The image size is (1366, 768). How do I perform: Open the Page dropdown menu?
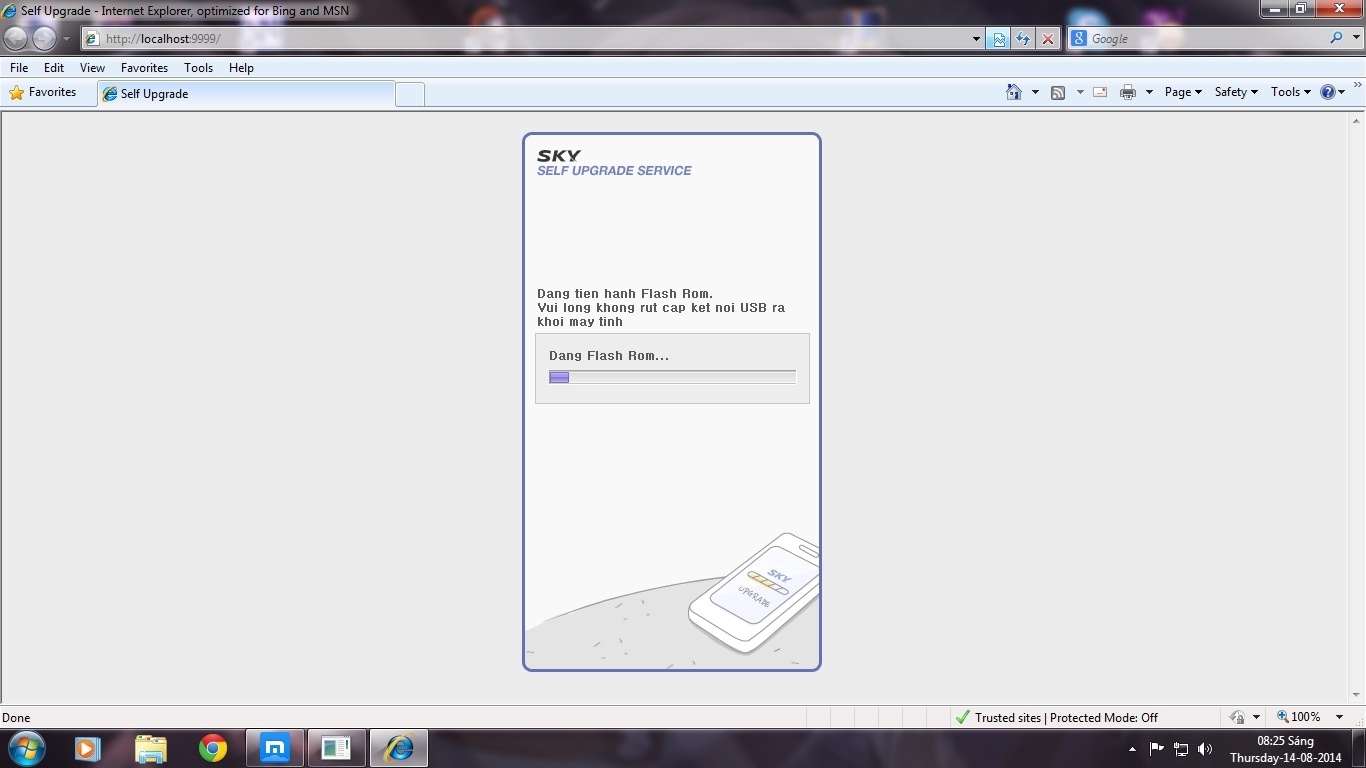tap(1183, 92)
